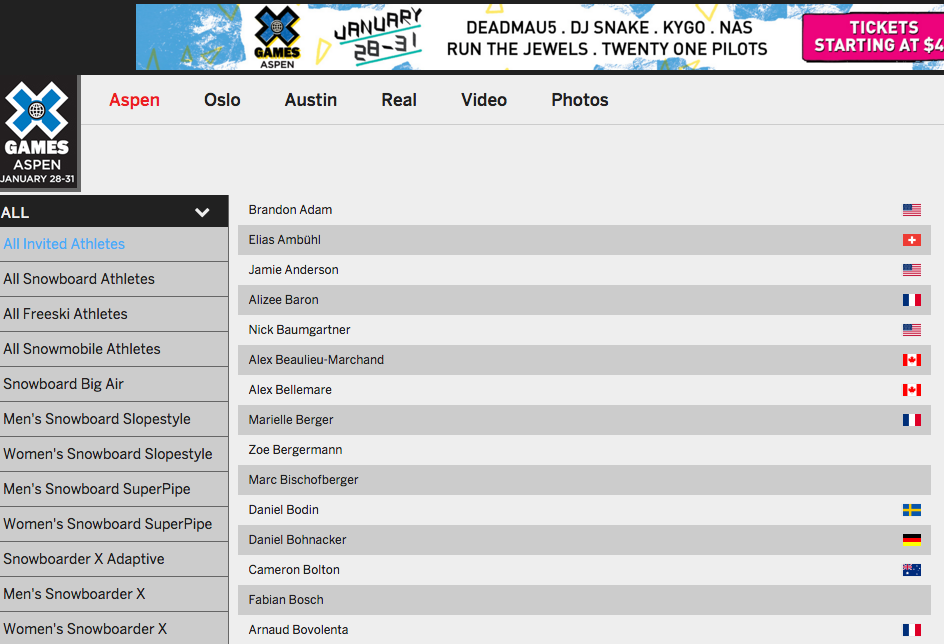This screenshot has height=644, width=944.
Task: Open the Aspen tab
Action: 134,100
